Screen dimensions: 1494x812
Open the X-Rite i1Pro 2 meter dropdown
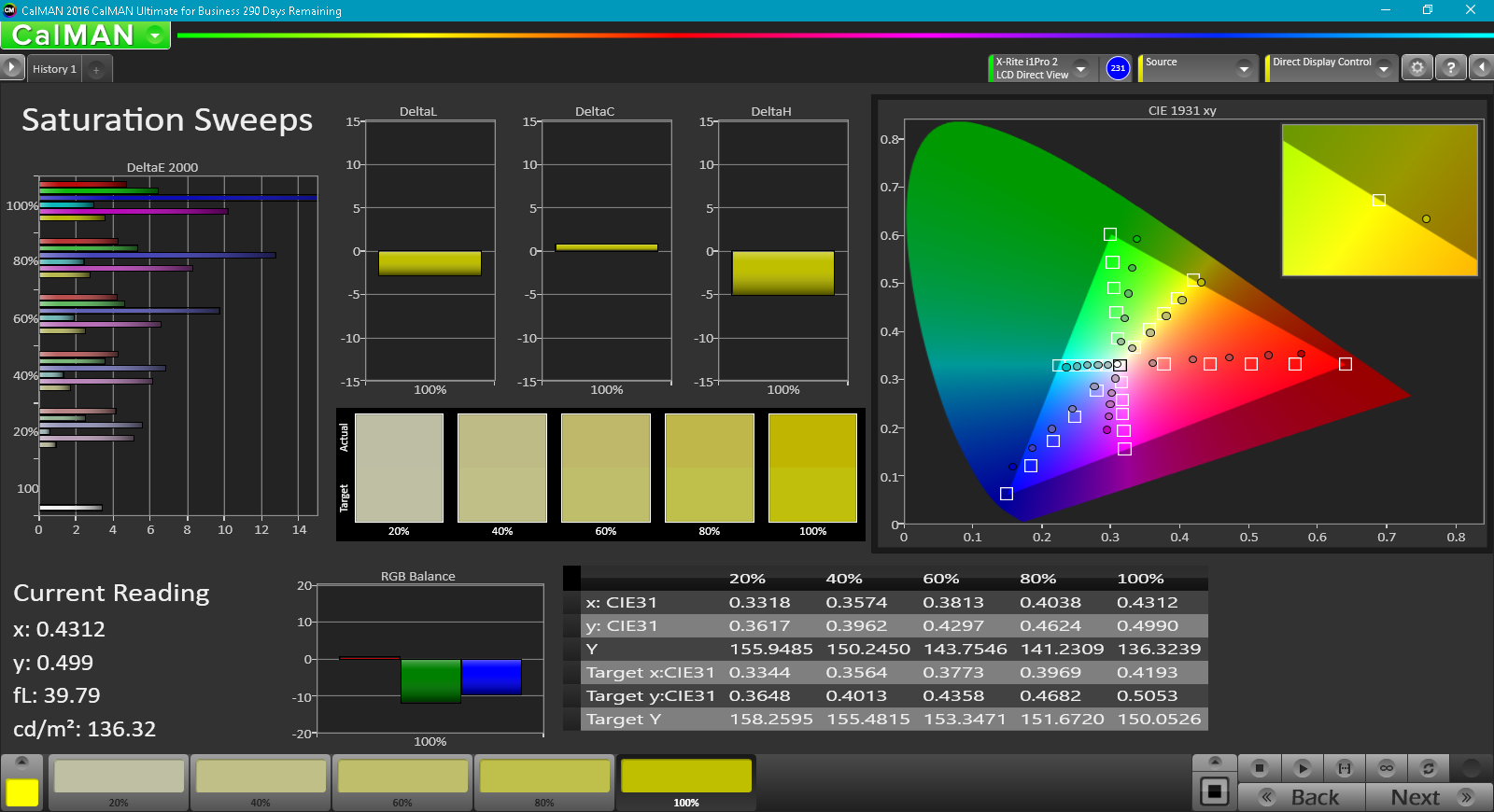coord(1080,68)
